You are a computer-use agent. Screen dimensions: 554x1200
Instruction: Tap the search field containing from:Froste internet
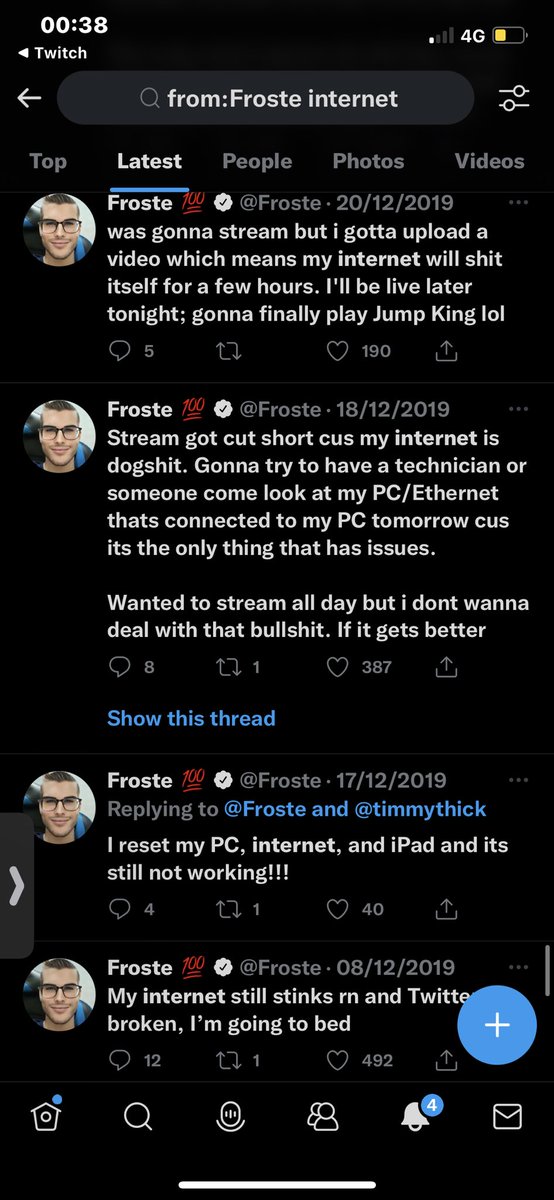[265, 98]
